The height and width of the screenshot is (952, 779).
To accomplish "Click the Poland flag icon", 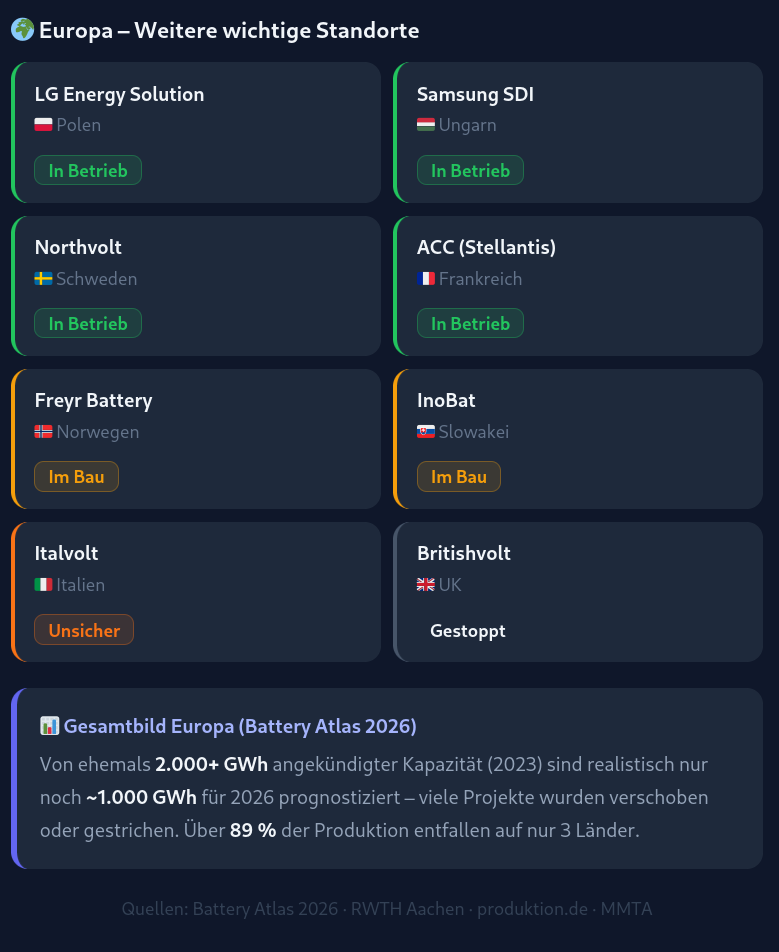I will coord(43,125).
